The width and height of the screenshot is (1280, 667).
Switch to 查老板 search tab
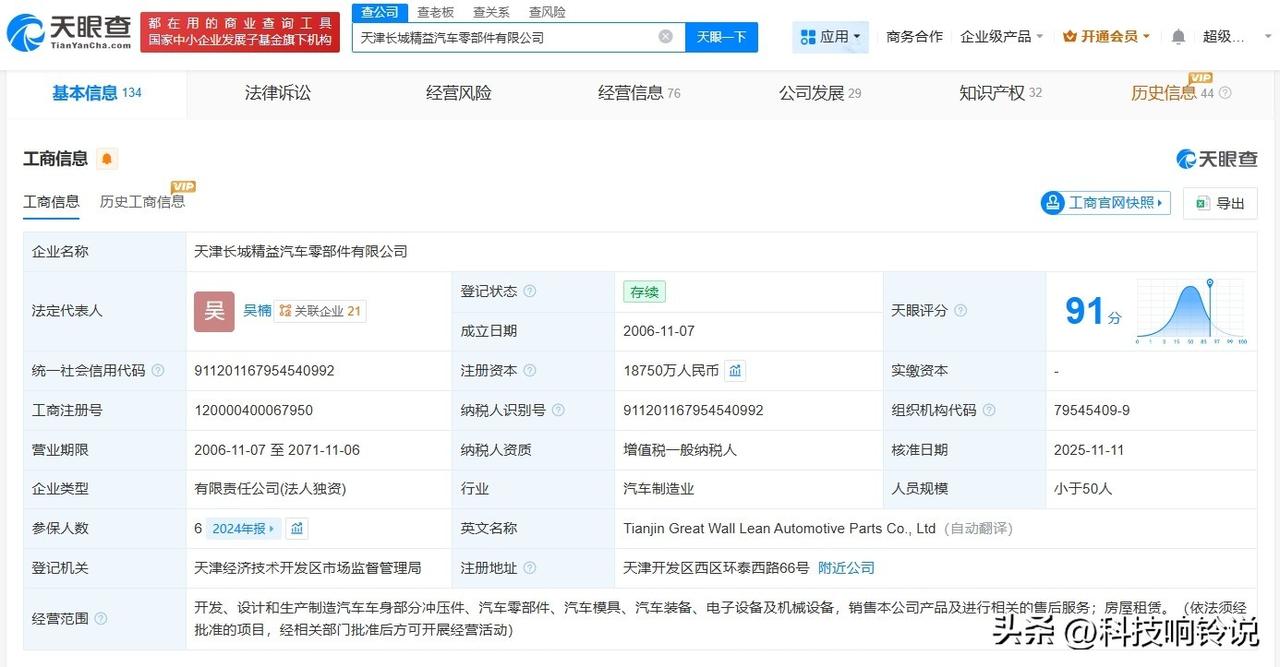(x=435, y=12)
